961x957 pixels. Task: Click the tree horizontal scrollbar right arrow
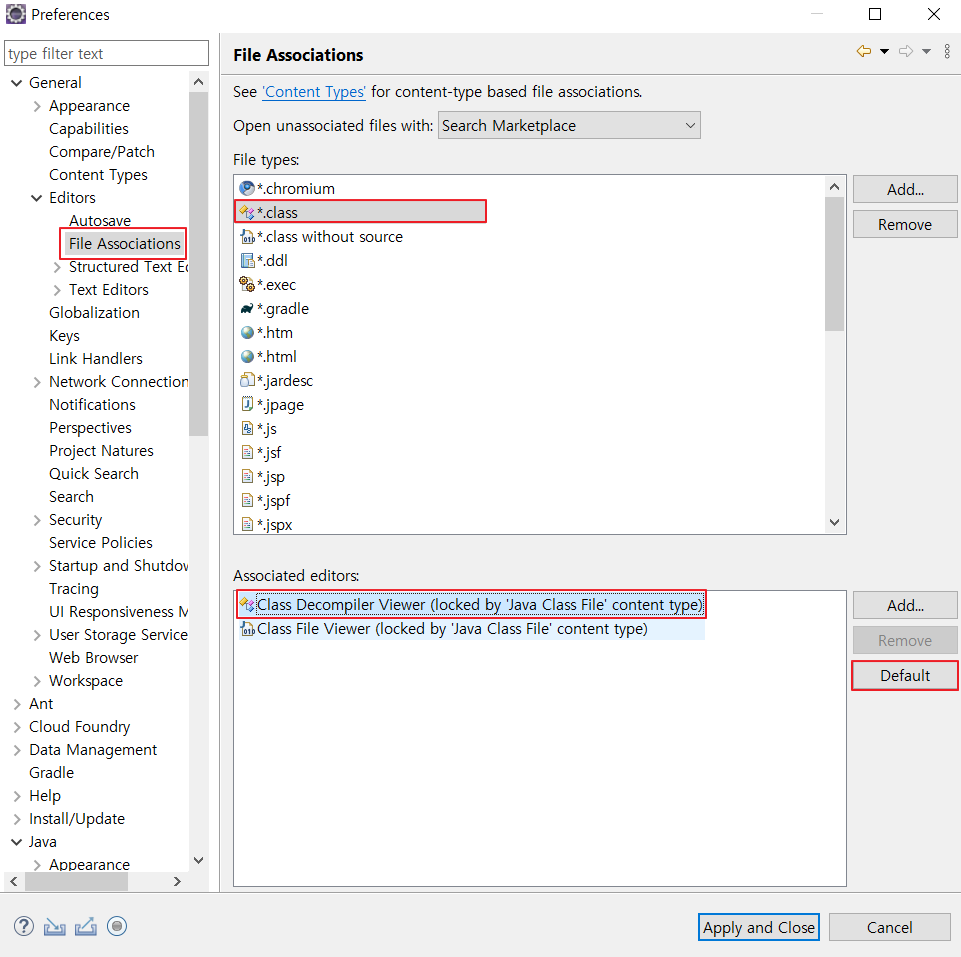177,882
